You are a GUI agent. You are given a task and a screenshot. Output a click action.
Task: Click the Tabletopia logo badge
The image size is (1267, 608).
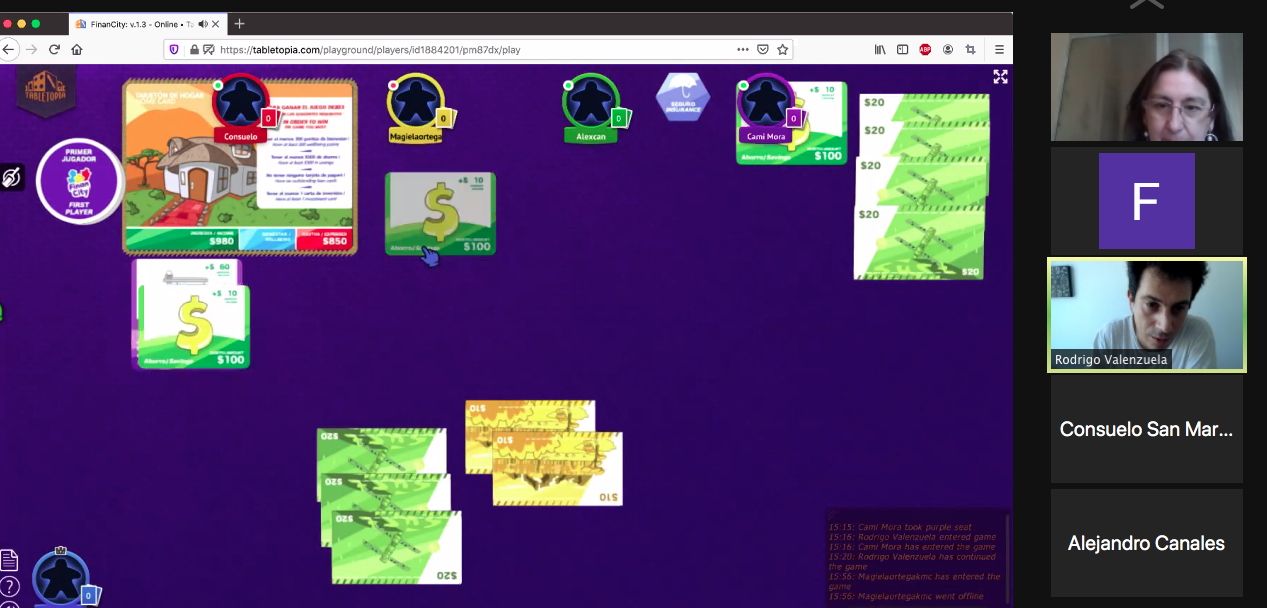(x=47, y=91)
